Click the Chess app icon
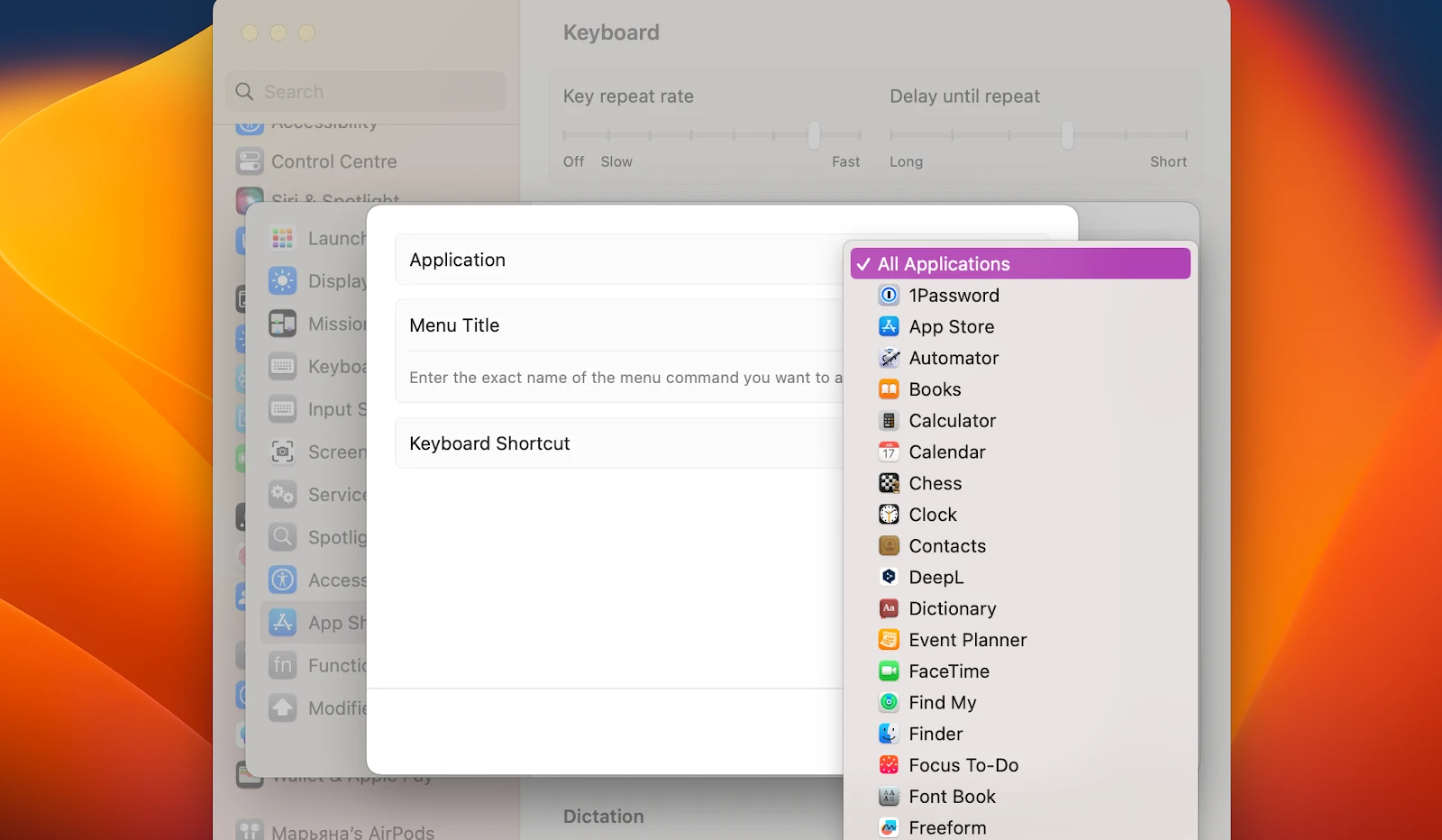 (x=890, y=483)
